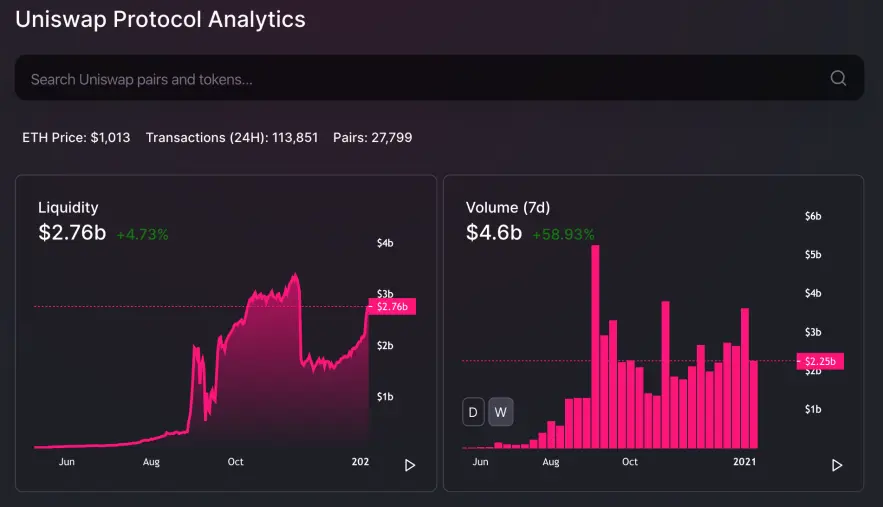Click the +58.93% volume change

click(x=563, y=234)
